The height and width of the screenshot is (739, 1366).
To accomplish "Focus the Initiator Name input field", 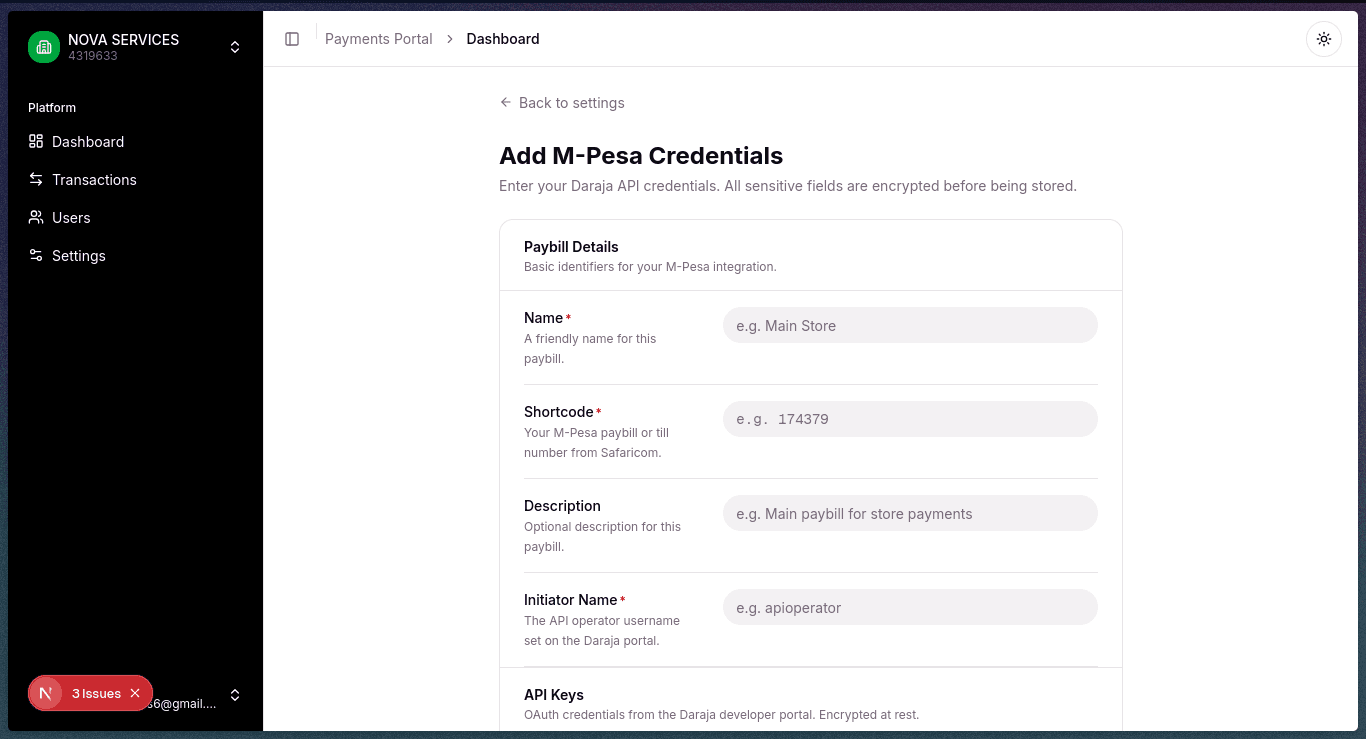I will (910, 607).
